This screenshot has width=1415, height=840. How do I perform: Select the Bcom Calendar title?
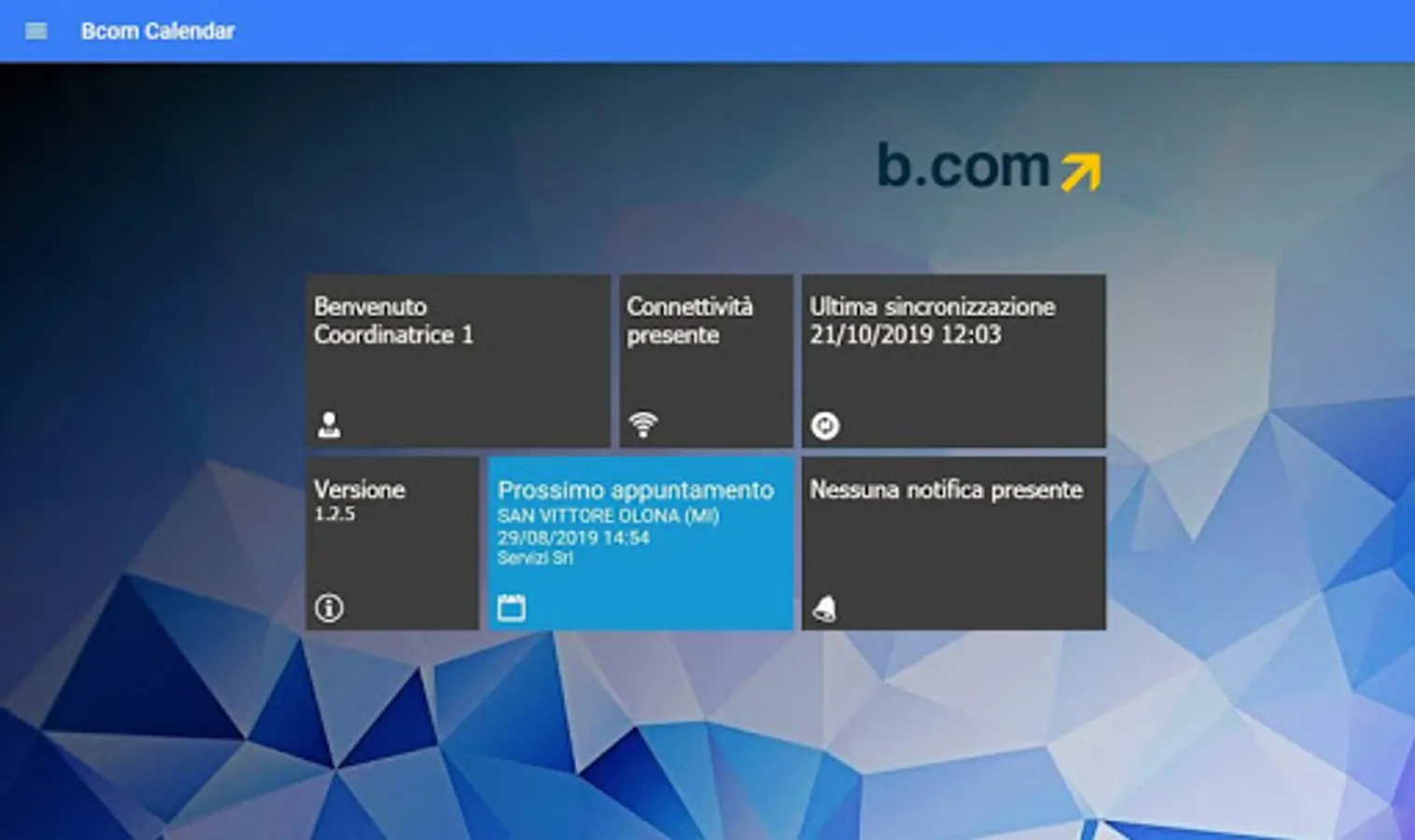click(x=158, y=31)
